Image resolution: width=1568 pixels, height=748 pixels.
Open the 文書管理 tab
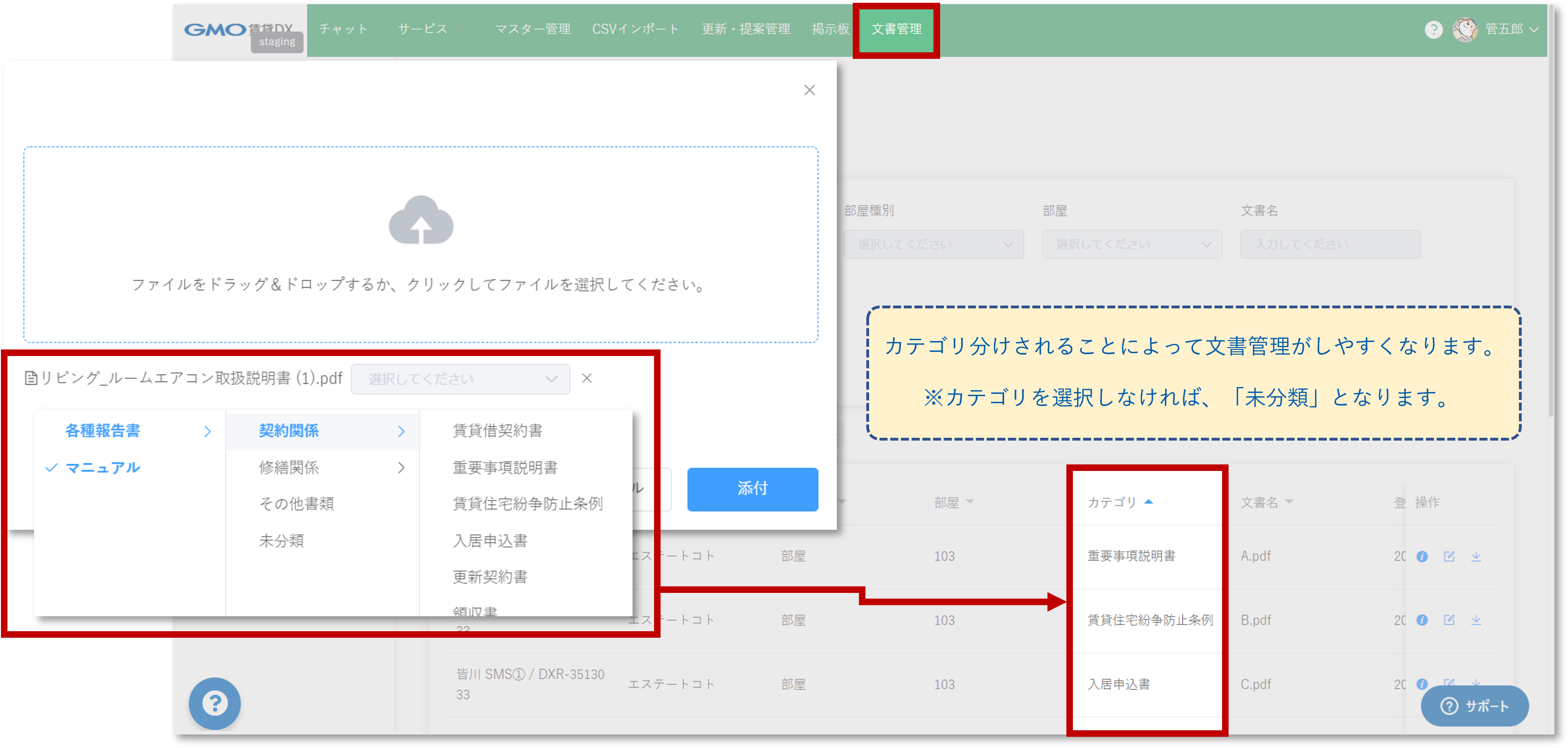tap(896, 29)
